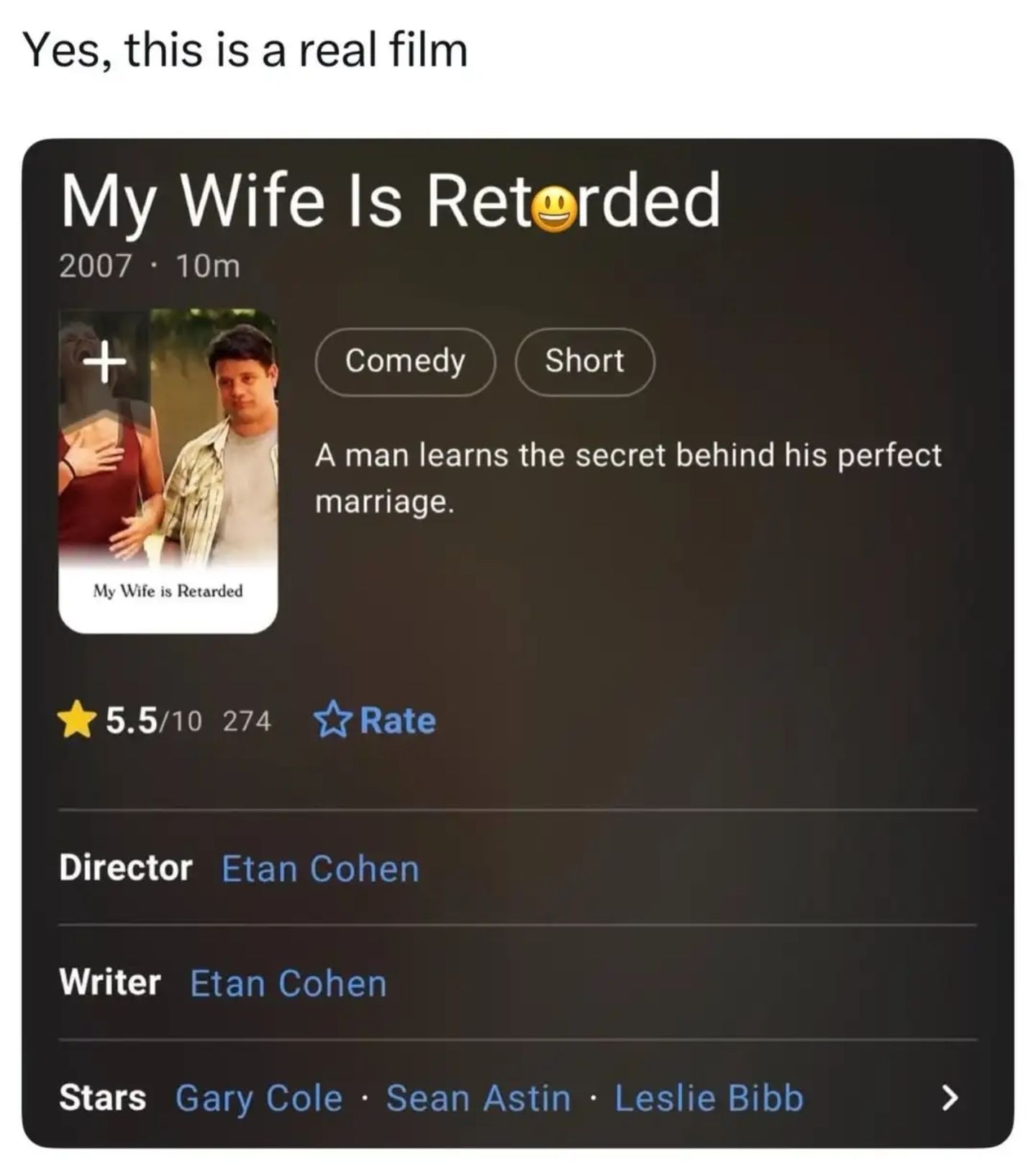Click the outlined Rate star icon

coord(333,720)
